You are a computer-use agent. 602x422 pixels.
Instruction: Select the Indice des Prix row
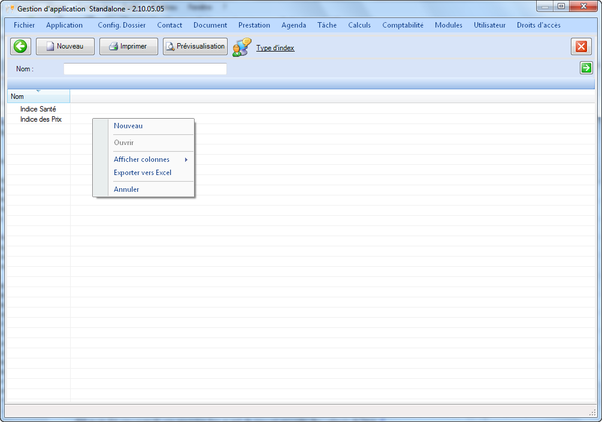click(x=41, y=119)
